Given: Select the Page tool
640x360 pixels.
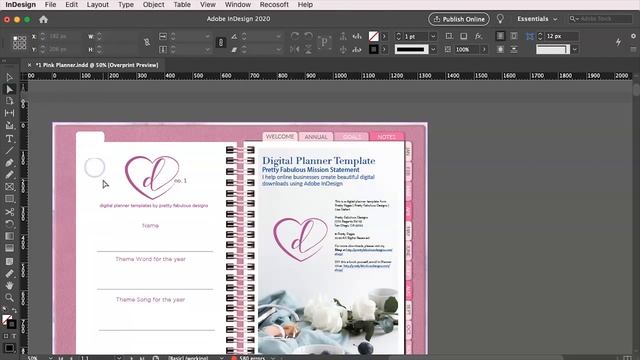Looking at the screenshot, I should pos(9,101).
